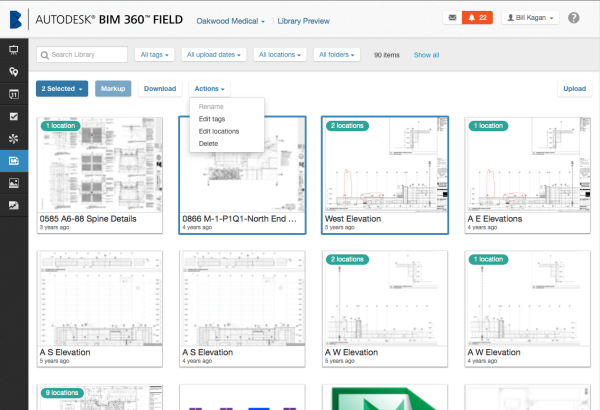Select the thumbnail with green file icon

coord(385,398)
